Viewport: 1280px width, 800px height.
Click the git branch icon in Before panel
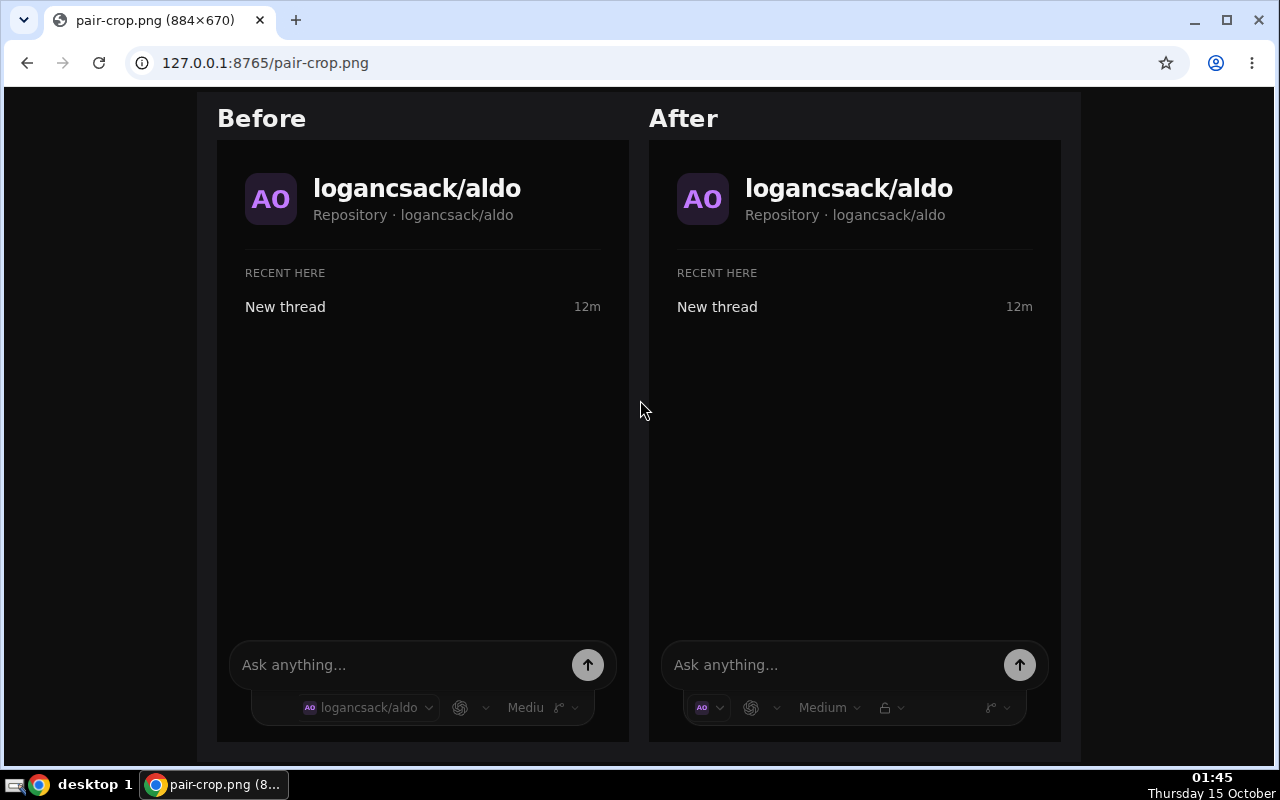pos(559,708)
